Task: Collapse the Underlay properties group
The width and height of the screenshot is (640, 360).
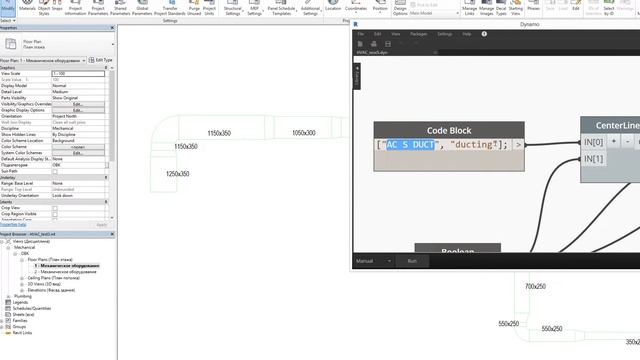Action: [106, 178]
